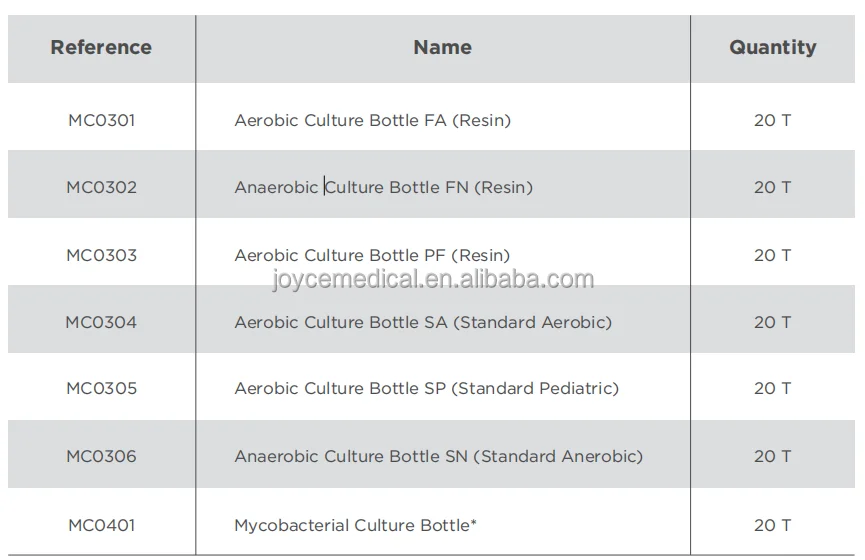This screenshot has width=865, height=560.
Task: Click Aerobic Culture Bottle FA (Resin) name
Action: 372,121
